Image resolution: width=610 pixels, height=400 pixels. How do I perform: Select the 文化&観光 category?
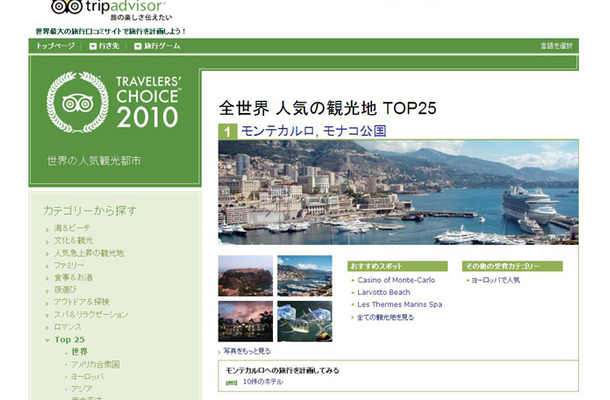[x=74, y=240]
